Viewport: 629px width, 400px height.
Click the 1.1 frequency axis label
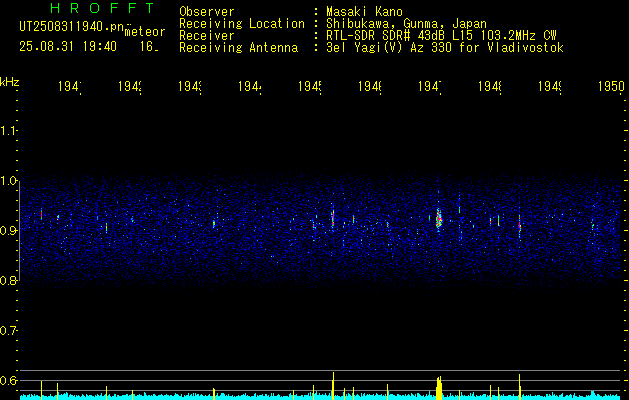click(8, 130)
